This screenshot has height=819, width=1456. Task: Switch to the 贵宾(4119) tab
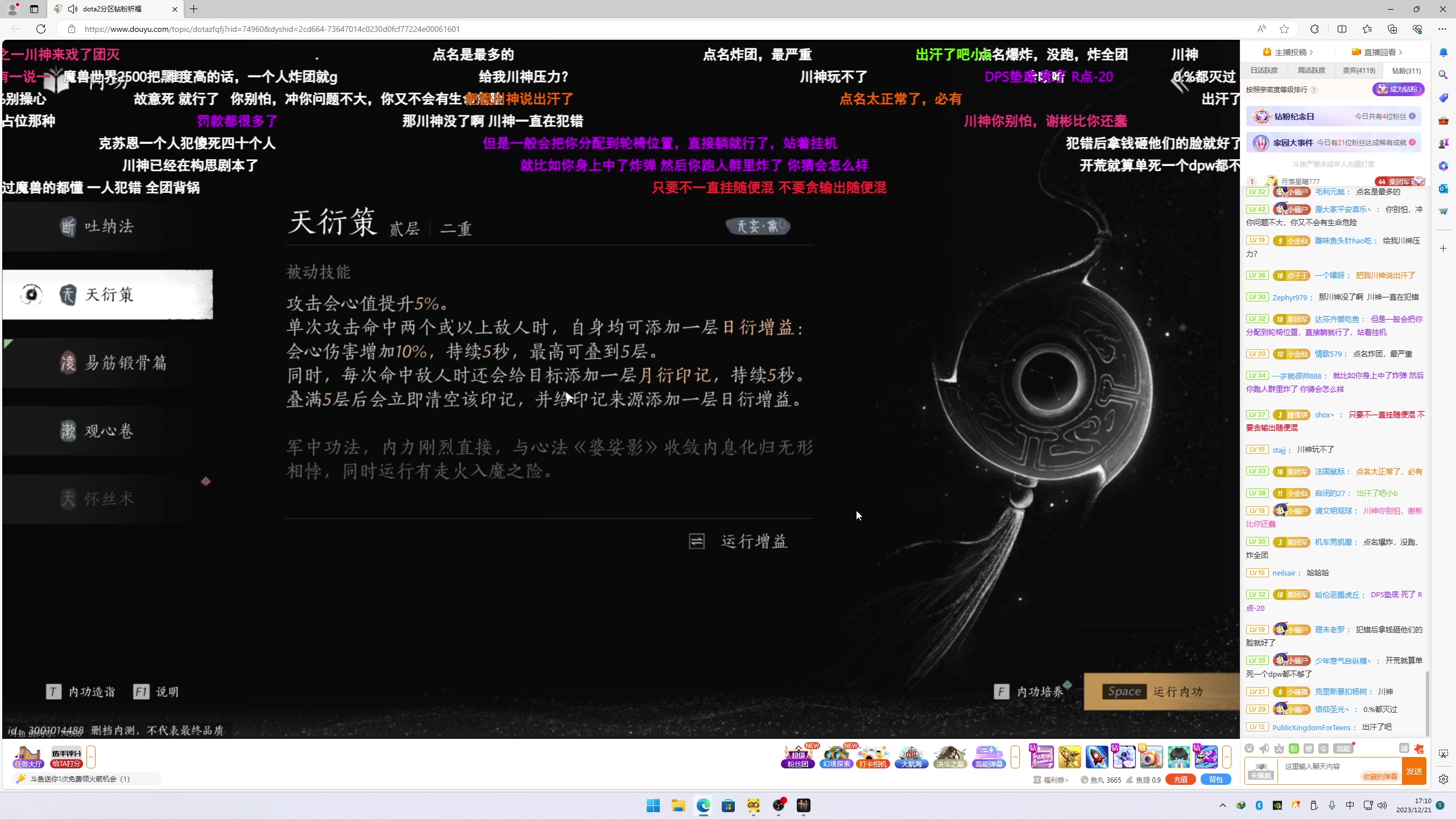tap(1359, 71)
